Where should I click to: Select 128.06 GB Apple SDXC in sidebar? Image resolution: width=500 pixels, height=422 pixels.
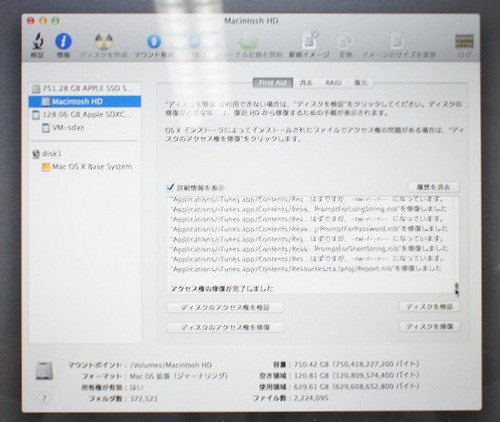(x=85, y=115)
